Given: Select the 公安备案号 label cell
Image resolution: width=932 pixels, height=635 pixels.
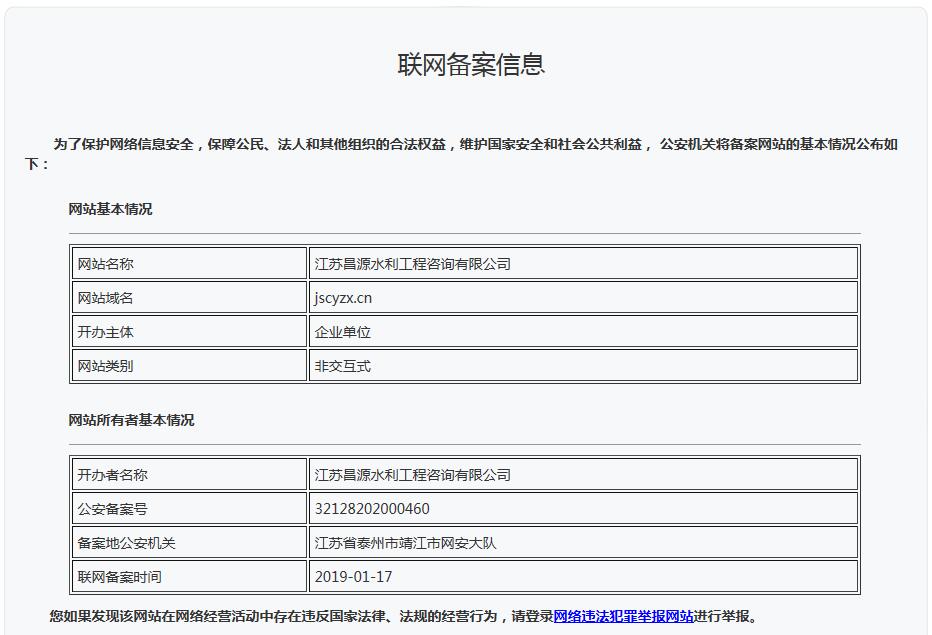Looking at the screenshot, I should [x=112, y=509].
